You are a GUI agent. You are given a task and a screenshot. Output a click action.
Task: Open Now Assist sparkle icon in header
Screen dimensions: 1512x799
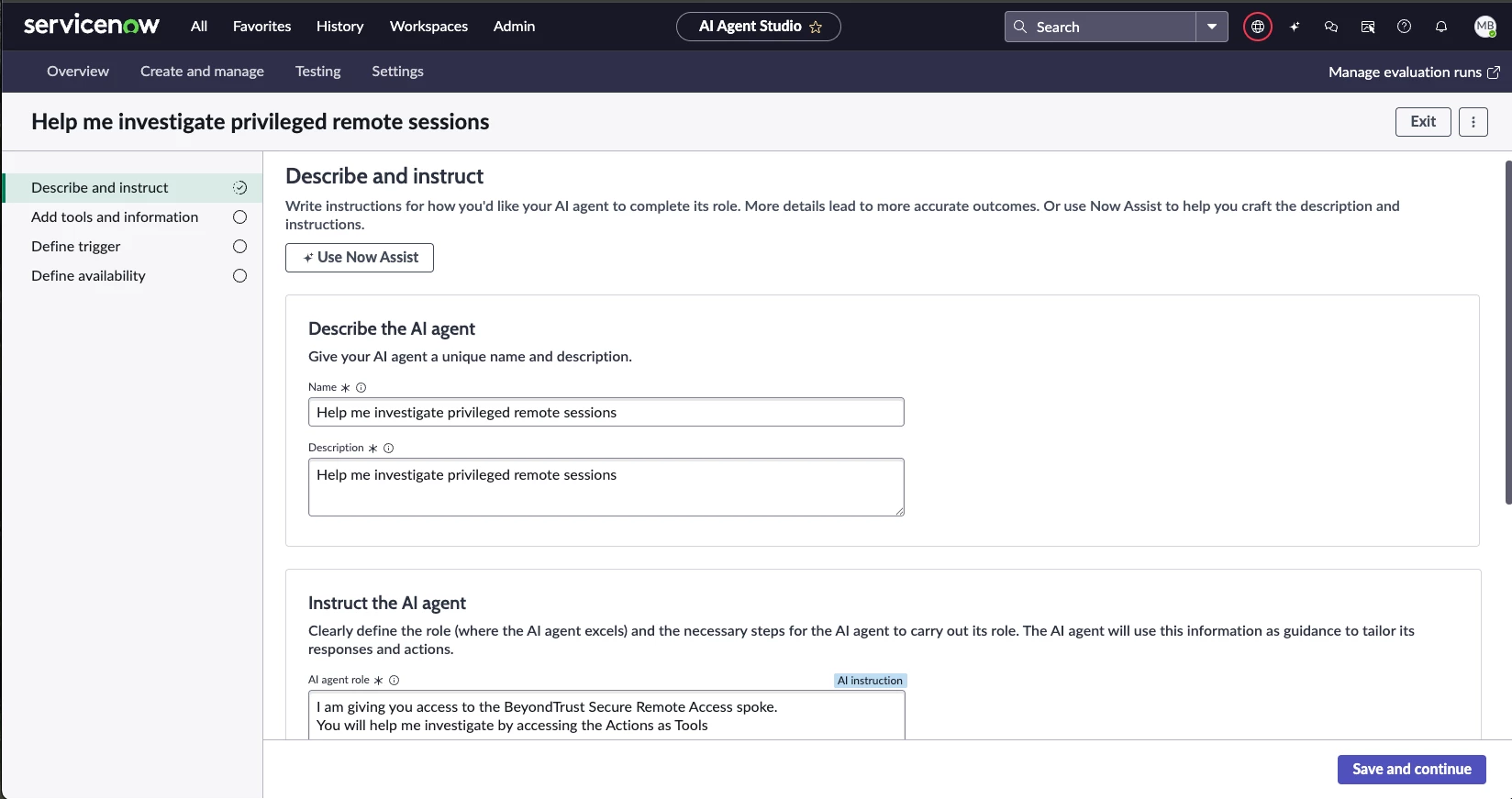click(1295, 27)
